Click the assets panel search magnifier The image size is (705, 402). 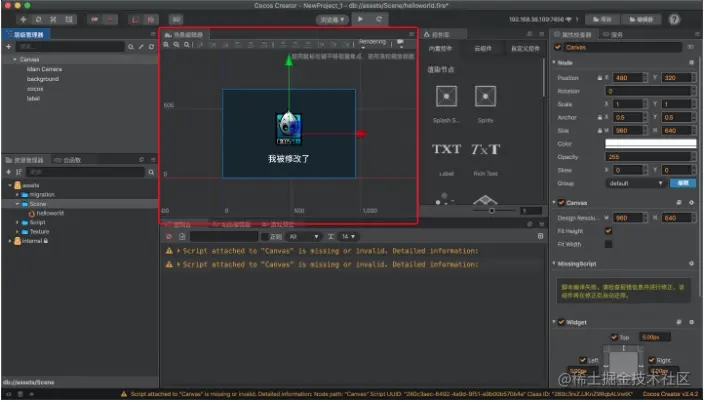(151, 172)
